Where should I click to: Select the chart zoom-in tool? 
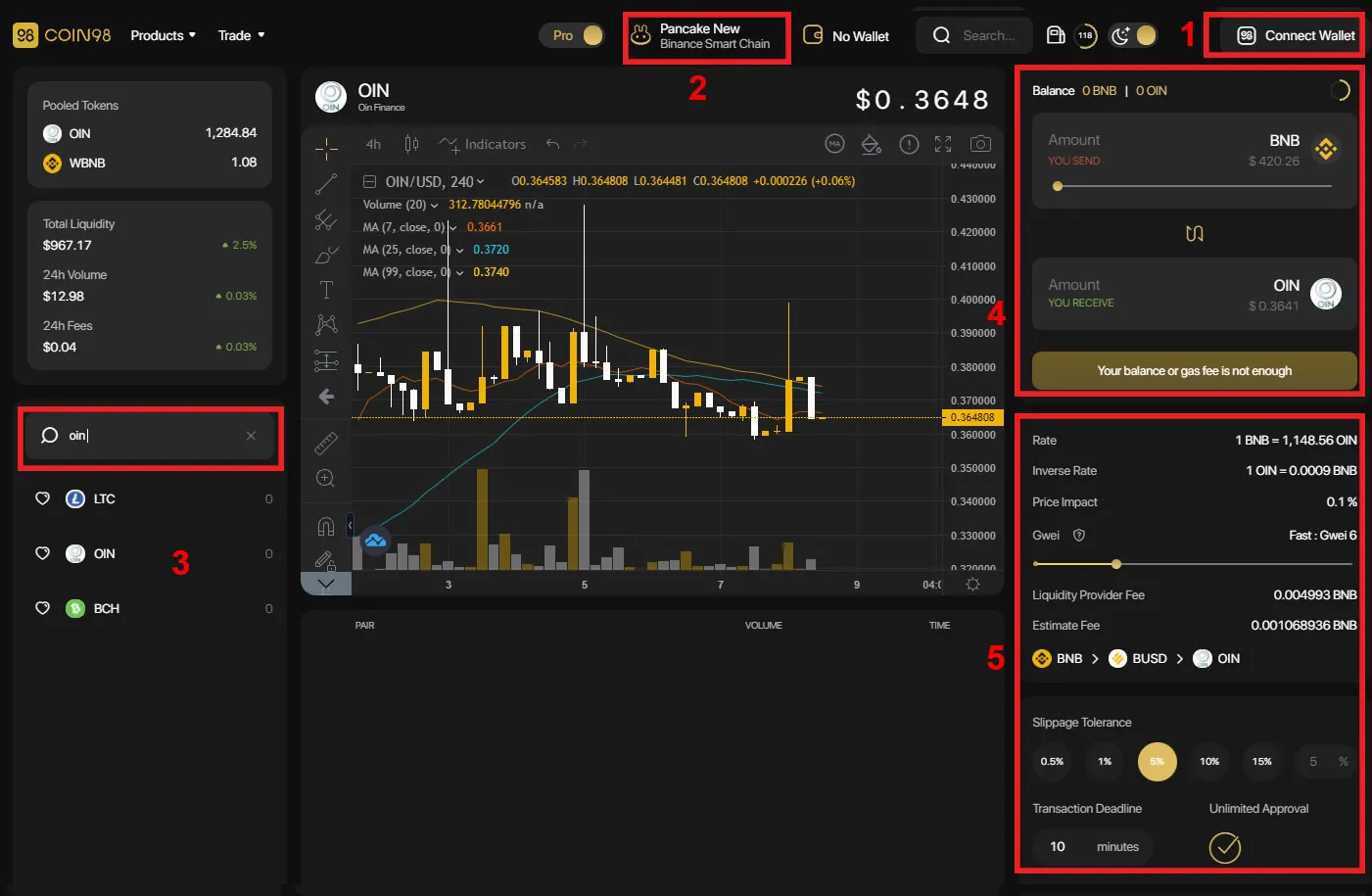(x=326, y=478)
